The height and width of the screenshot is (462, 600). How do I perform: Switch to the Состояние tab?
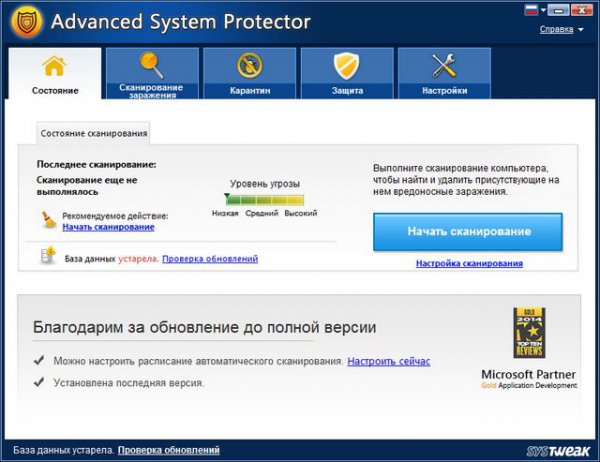[55, 73]
